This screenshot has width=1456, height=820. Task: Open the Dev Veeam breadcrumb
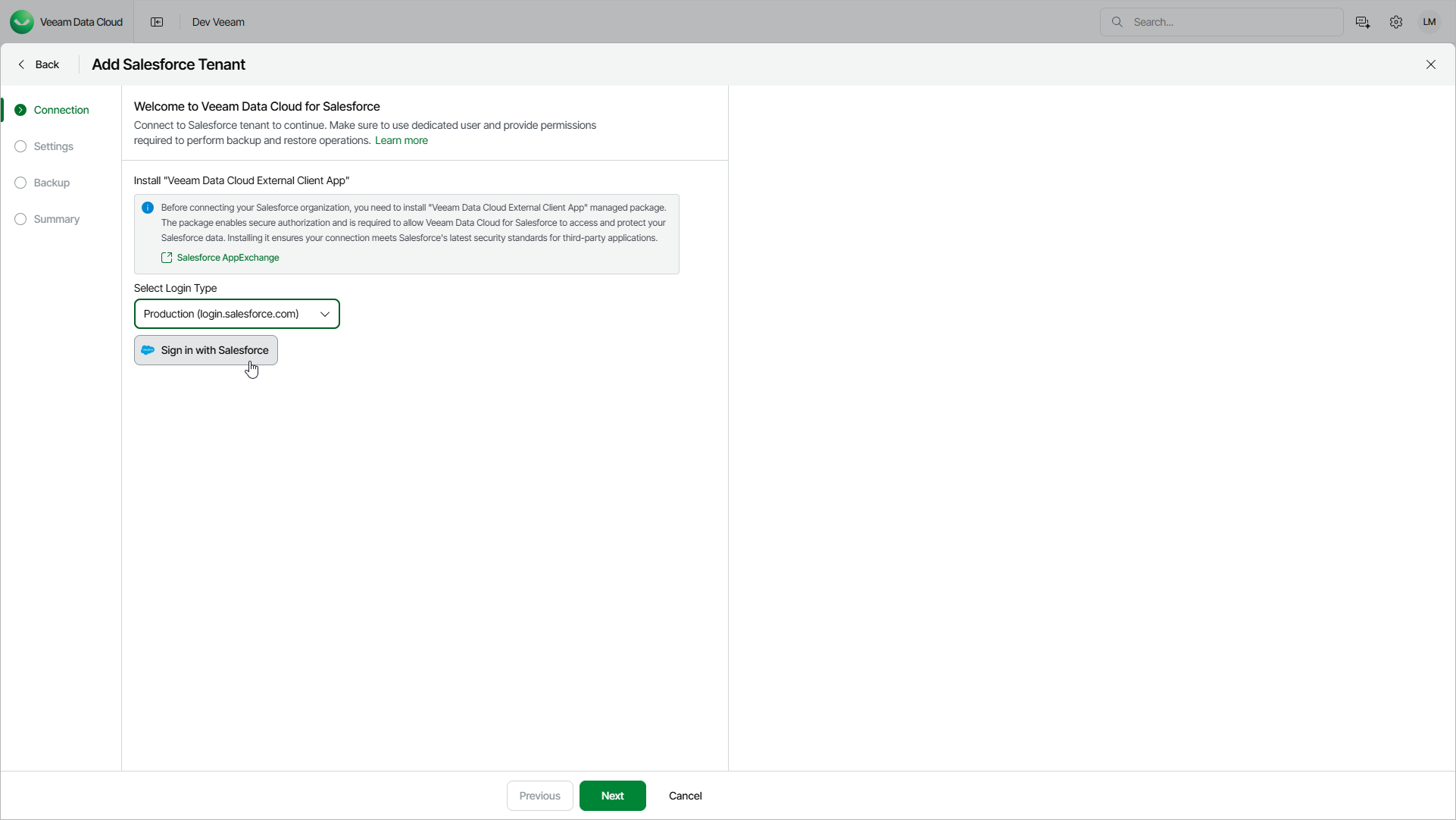click(x=218, y=22)
